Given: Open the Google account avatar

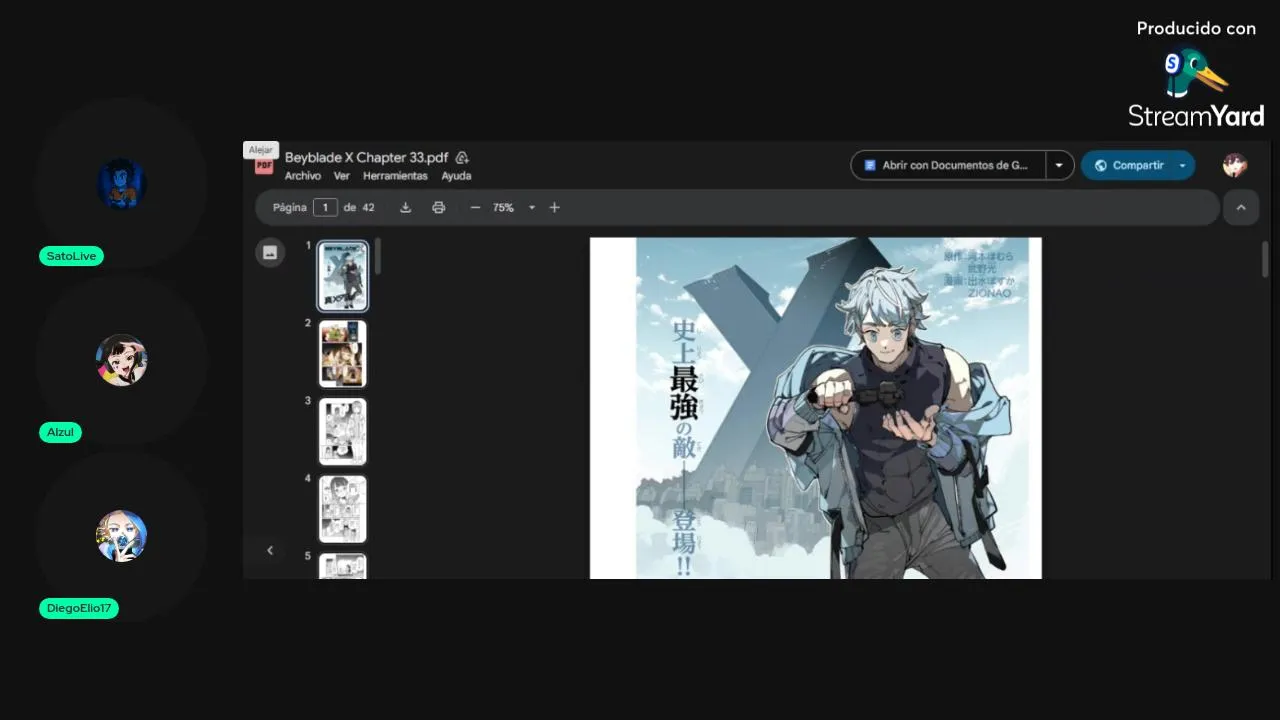Looking at the screenshot, I should click(x=1235, y=165).
